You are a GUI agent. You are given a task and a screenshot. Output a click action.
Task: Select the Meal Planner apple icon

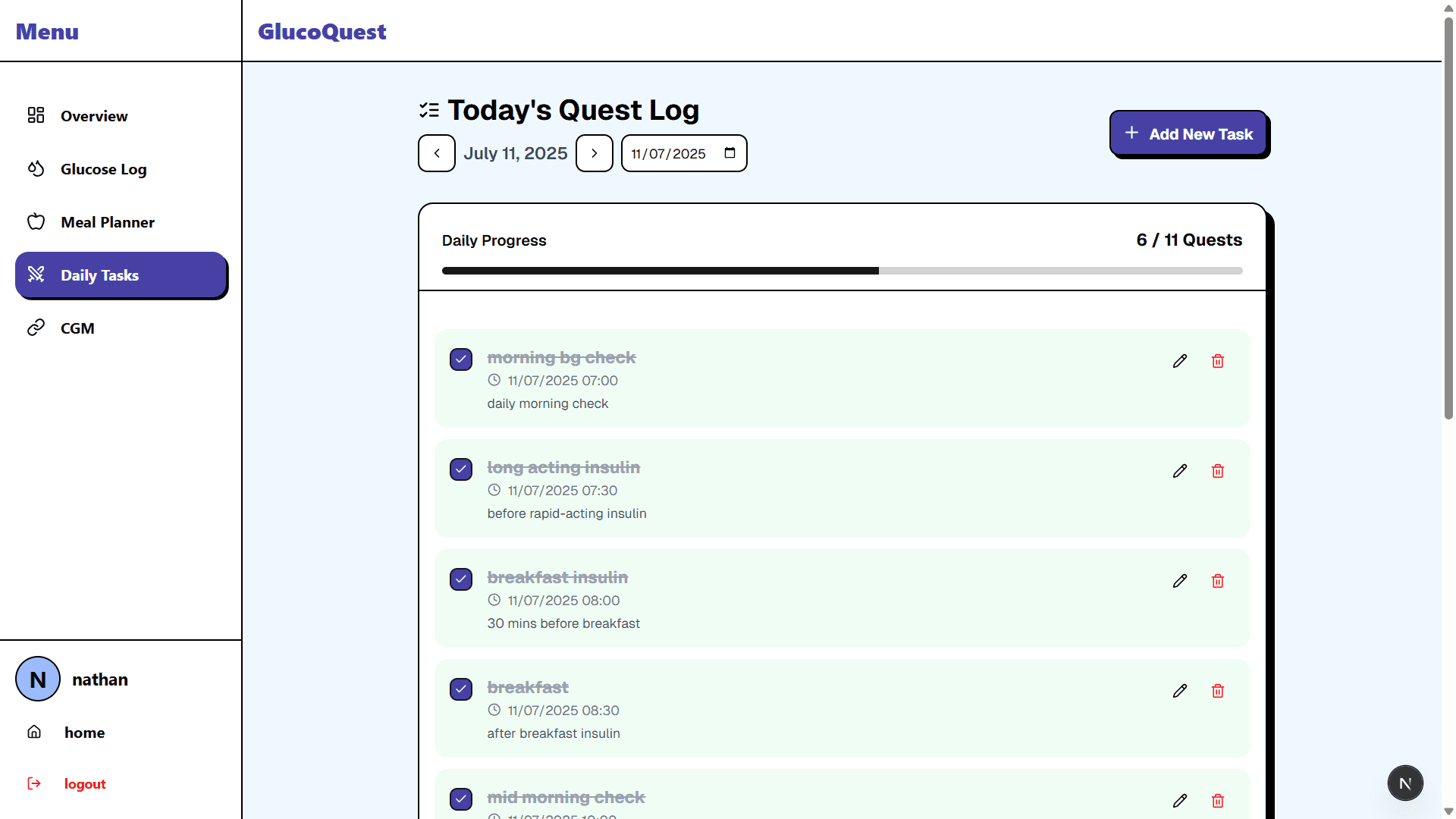point(36,221)
